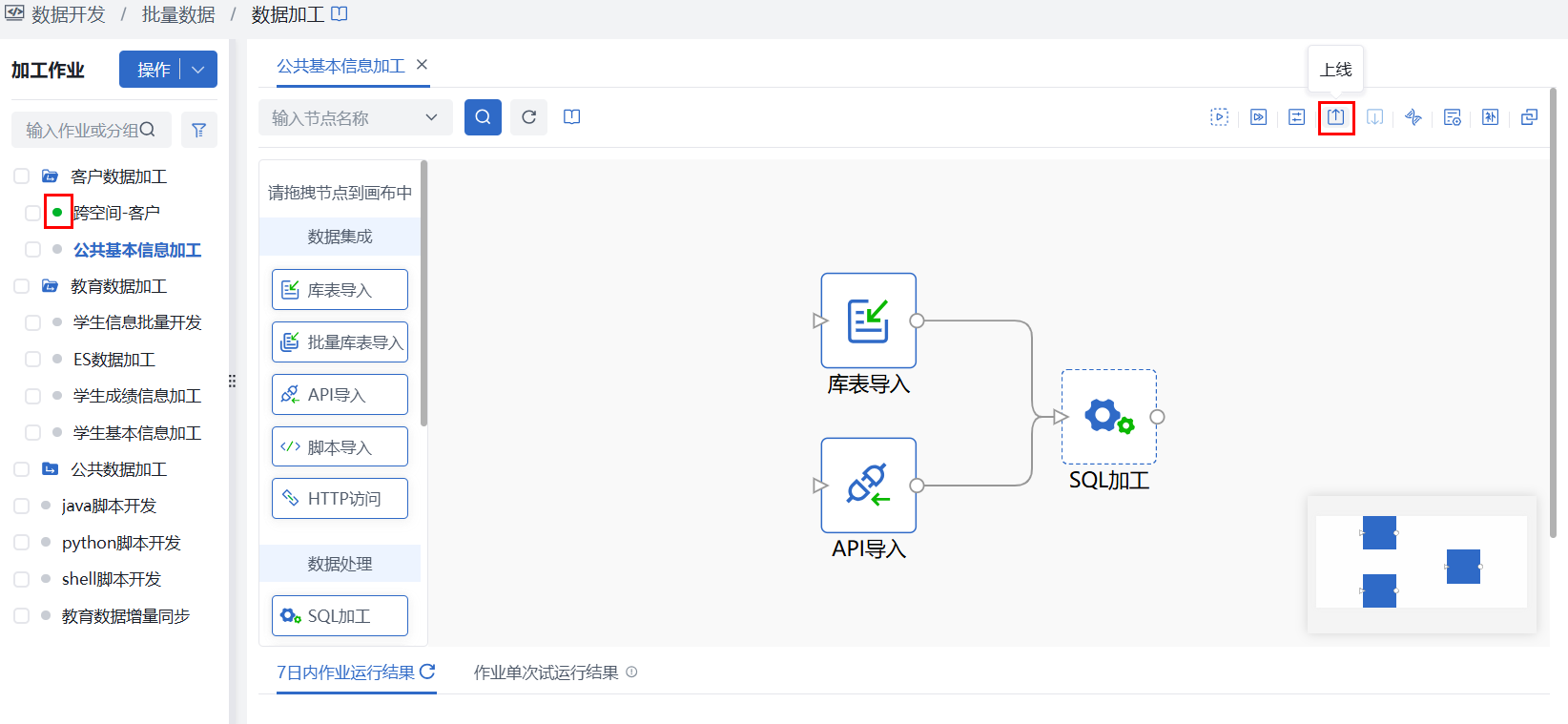This screenshot has width=1568, height=724.
Task: Open the guide book icon beside refresh
Action: [571, 117]
